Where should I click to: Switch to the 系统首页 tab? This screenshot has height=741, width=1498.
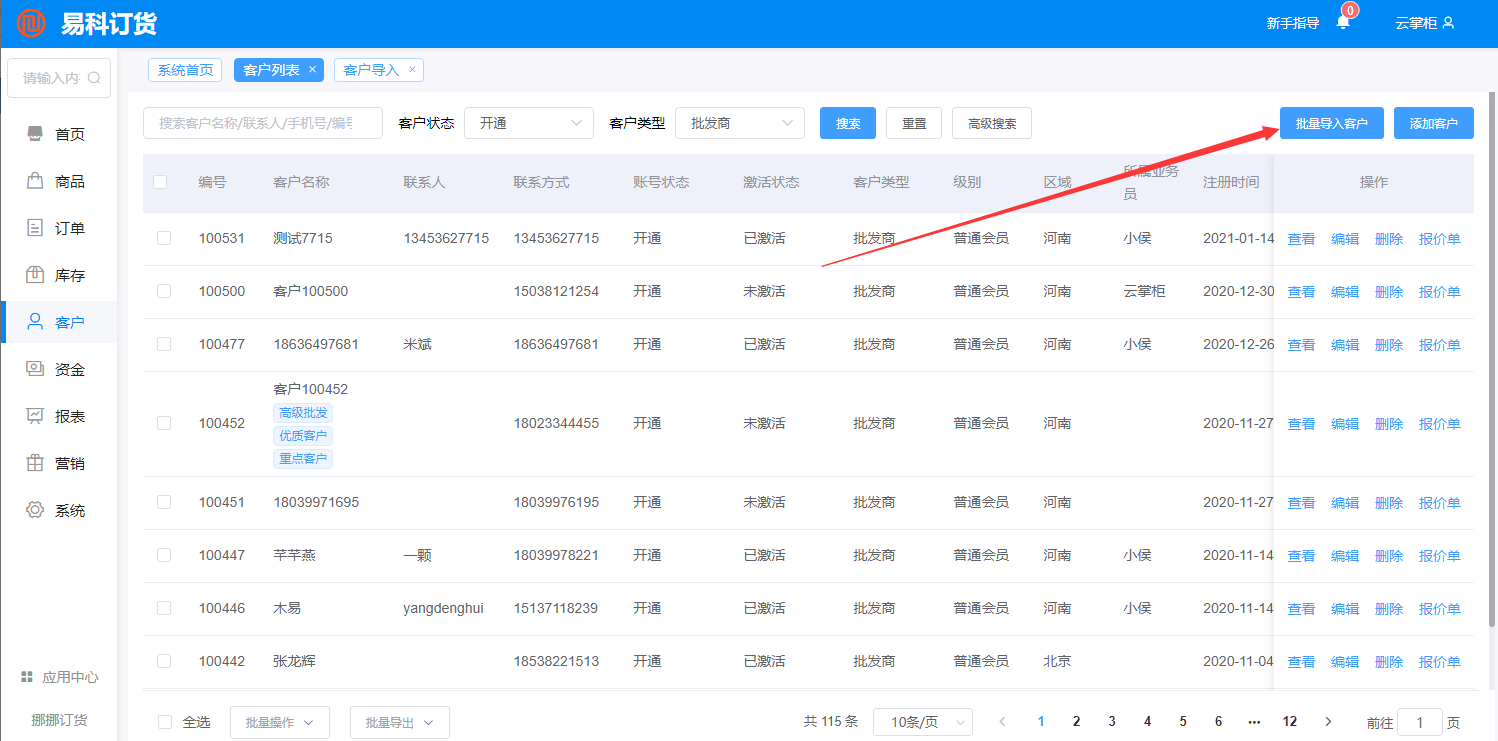185,70
